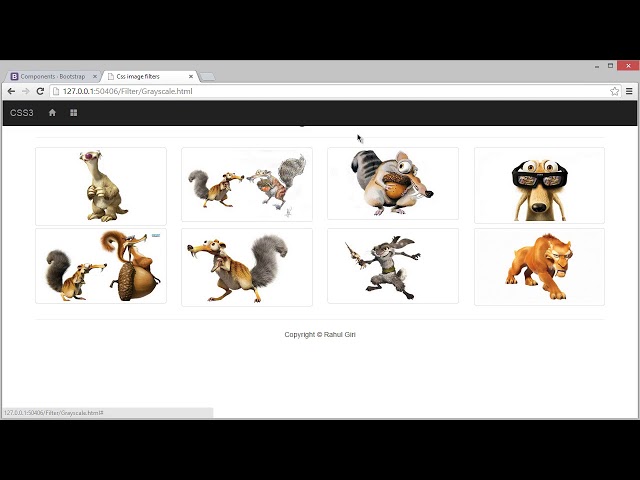Go back using the browser back arrow

tap(11, 91)
